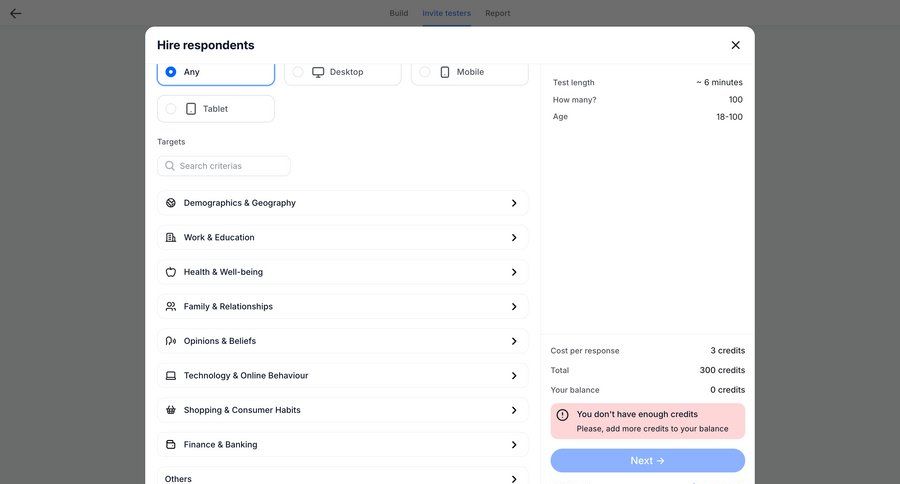Viewport: 900px width, 484px height.
Task: Click the globe icon beside Demographics & Geography
Action: point(171,203)
